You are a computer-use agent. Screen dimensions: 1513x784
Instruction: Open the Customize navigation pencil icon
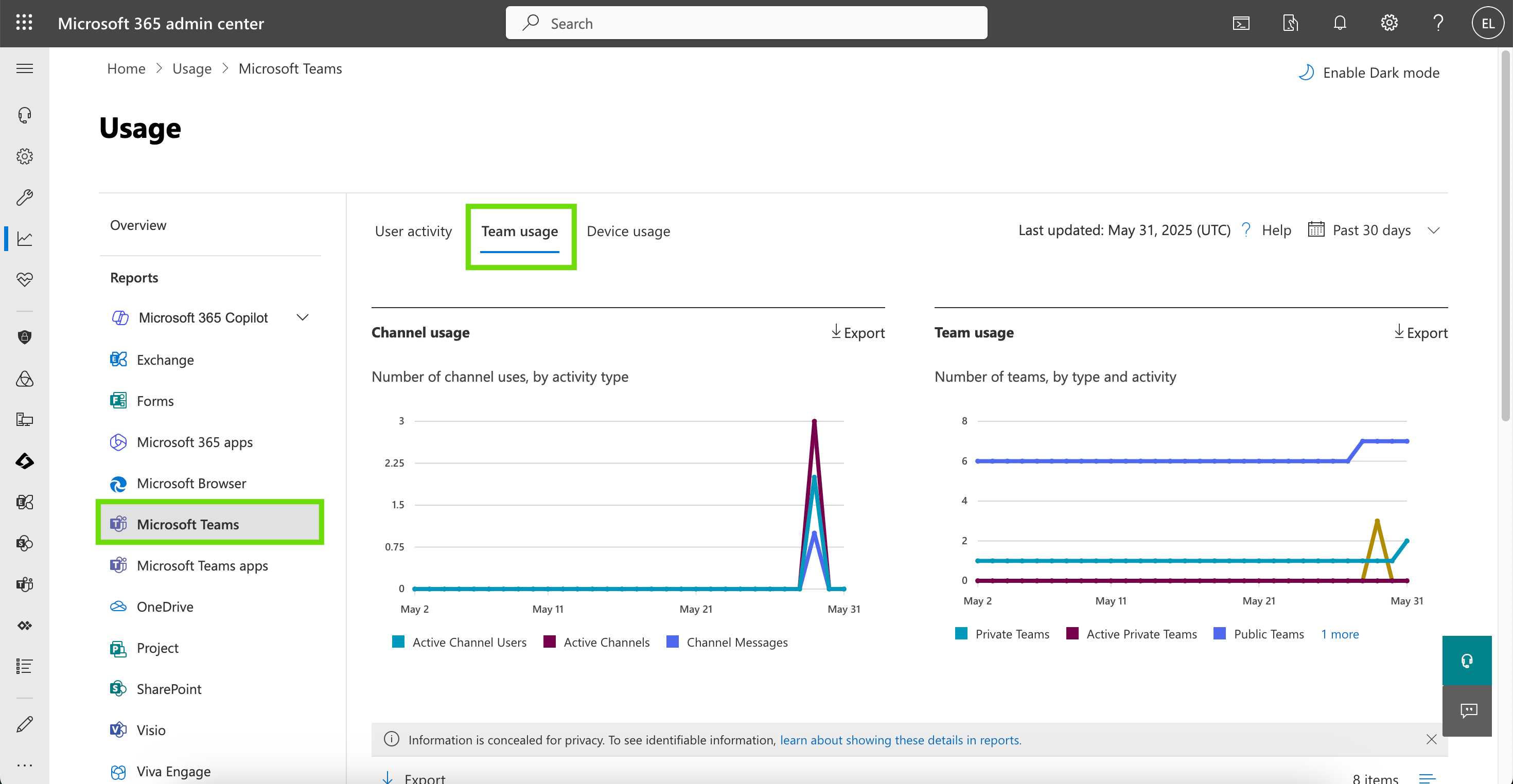[x=24, y=725]
